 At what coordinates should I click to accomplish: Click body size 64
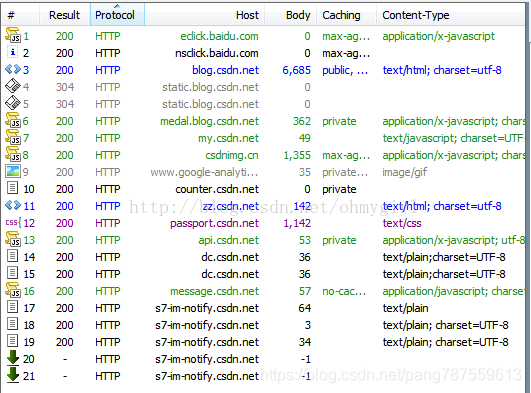(x=304, y=308)
